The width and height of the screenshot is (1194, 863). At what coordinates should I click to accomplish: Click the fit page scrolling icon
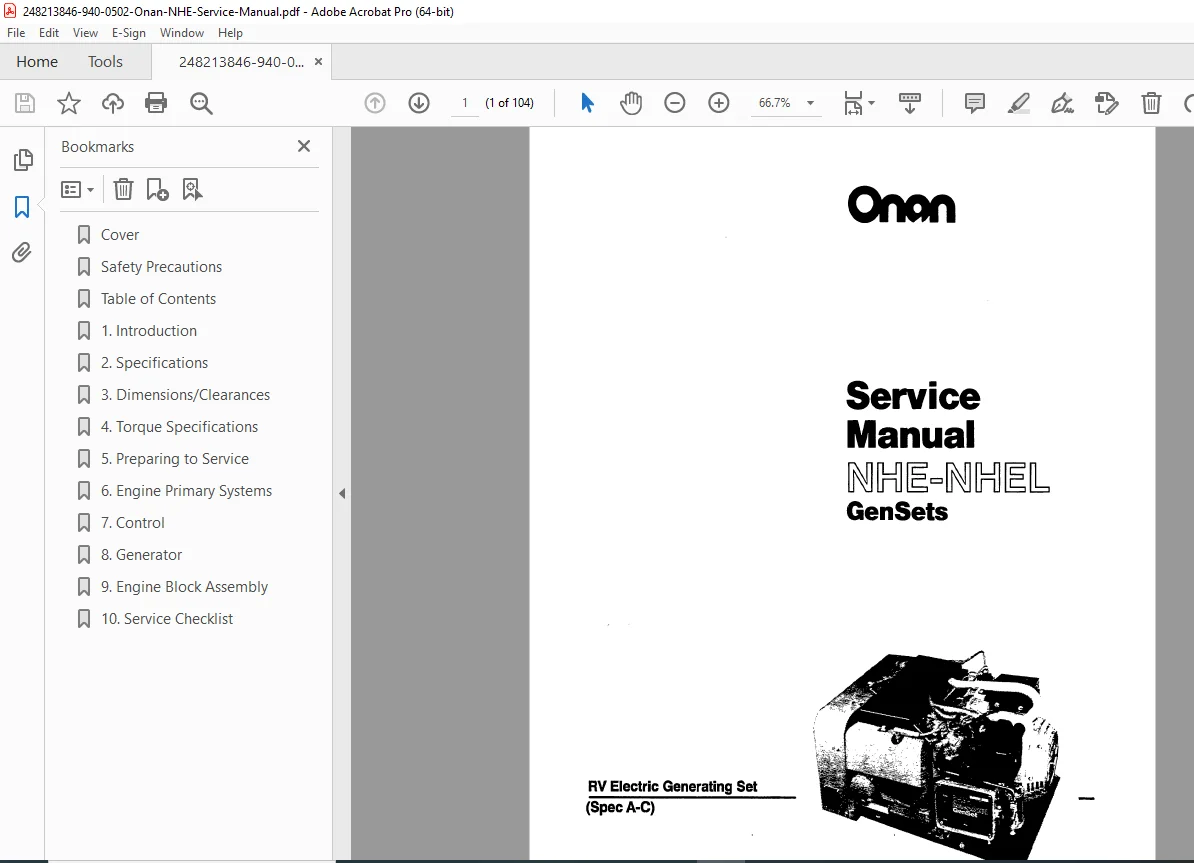[853, 103]
